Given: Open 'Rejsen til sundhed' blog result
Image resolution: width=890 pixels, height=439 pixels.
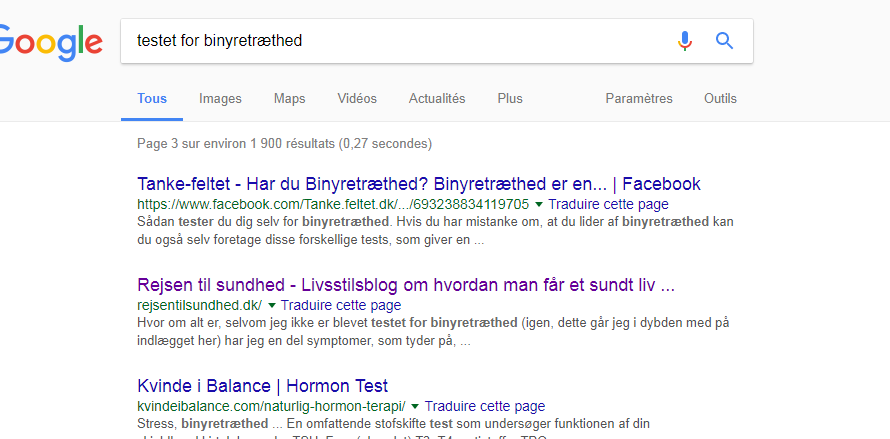Looking at the screenshot, I should pyautogui.click(x=406, y=285).
